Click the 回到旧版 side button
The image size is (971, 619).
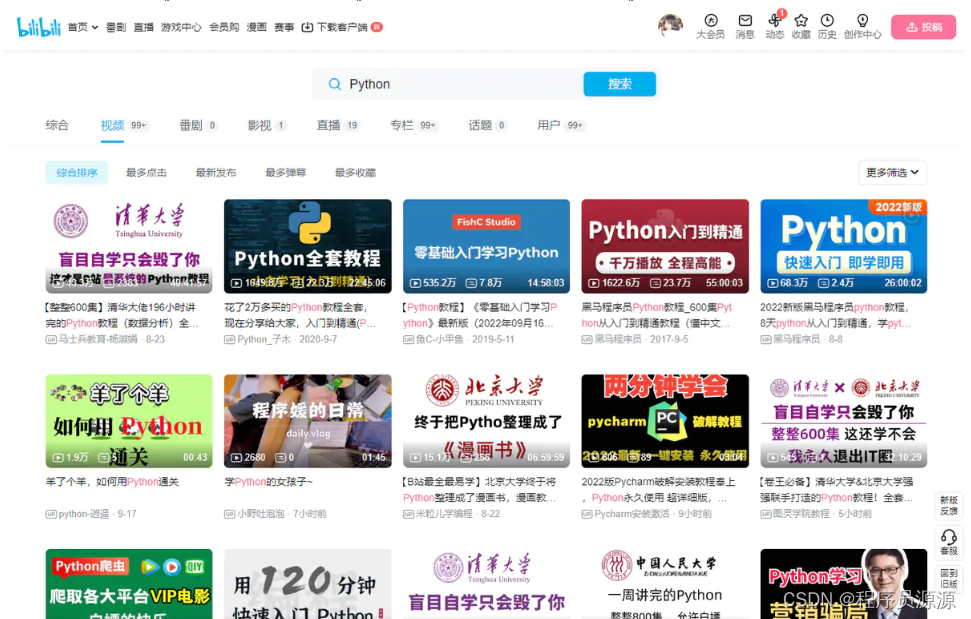coord(949,578)
